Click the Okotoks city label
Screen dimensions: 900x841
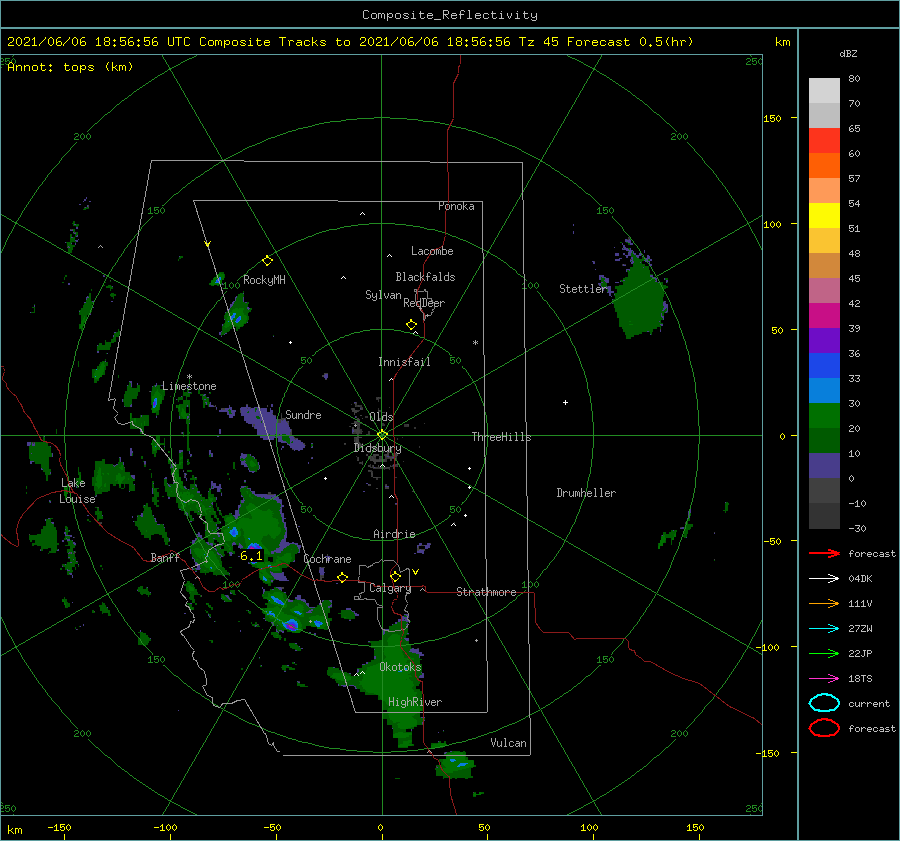(400, 667)
